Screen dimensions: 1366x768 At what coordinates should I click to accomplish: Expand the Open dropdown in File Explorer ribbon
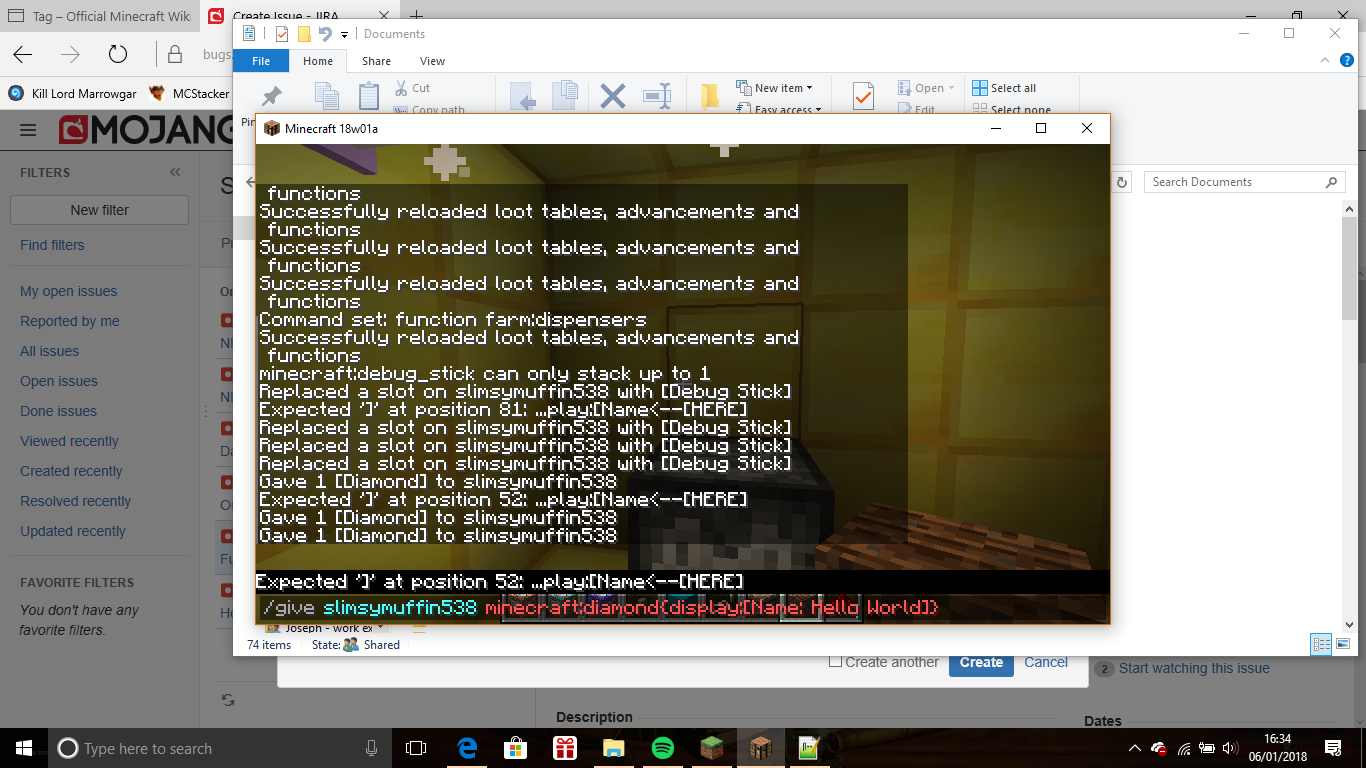(925, 88)
